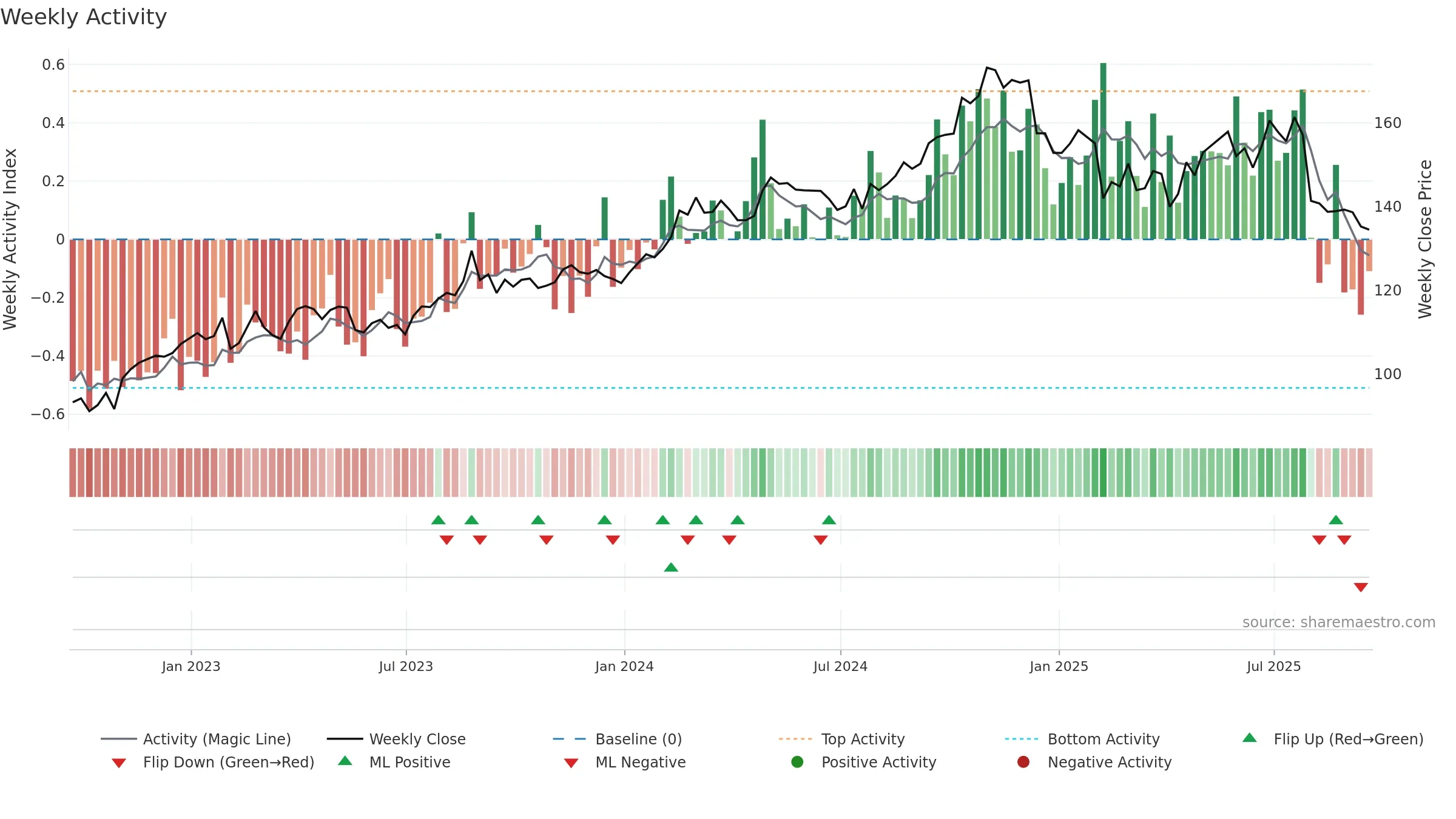Click the Jan 2023 x-axis label
This screenshot has width=1456, height=819.
[x=191, y=667]
